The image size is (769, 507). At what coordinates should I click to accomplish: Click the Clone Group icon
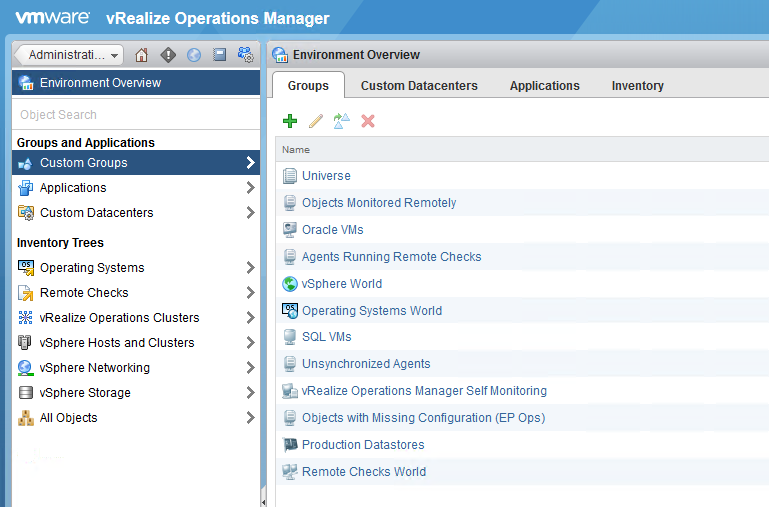click(342, 121)
